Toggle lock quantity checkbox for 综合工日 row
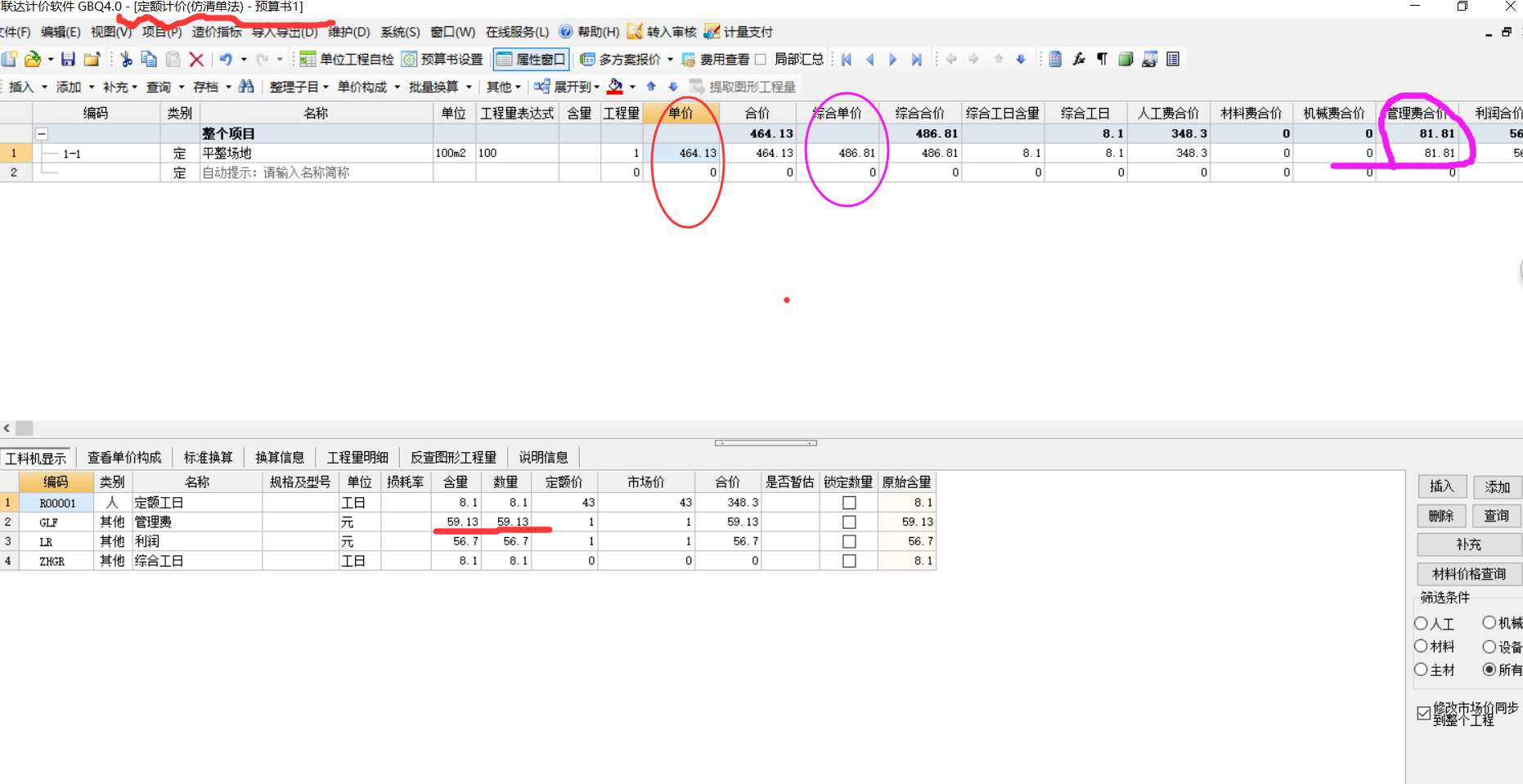 pyautogui.click(x=849, y=562)
